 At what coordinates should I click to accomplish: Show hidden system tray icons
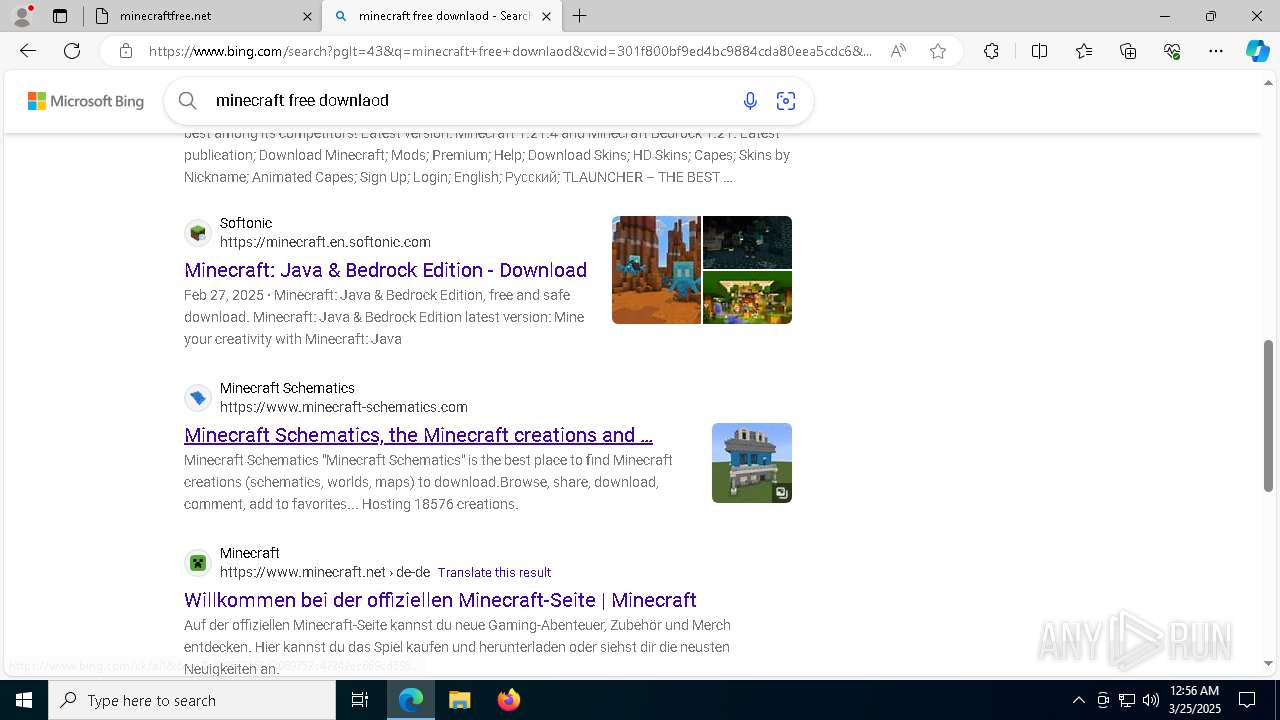(1079, 700)
